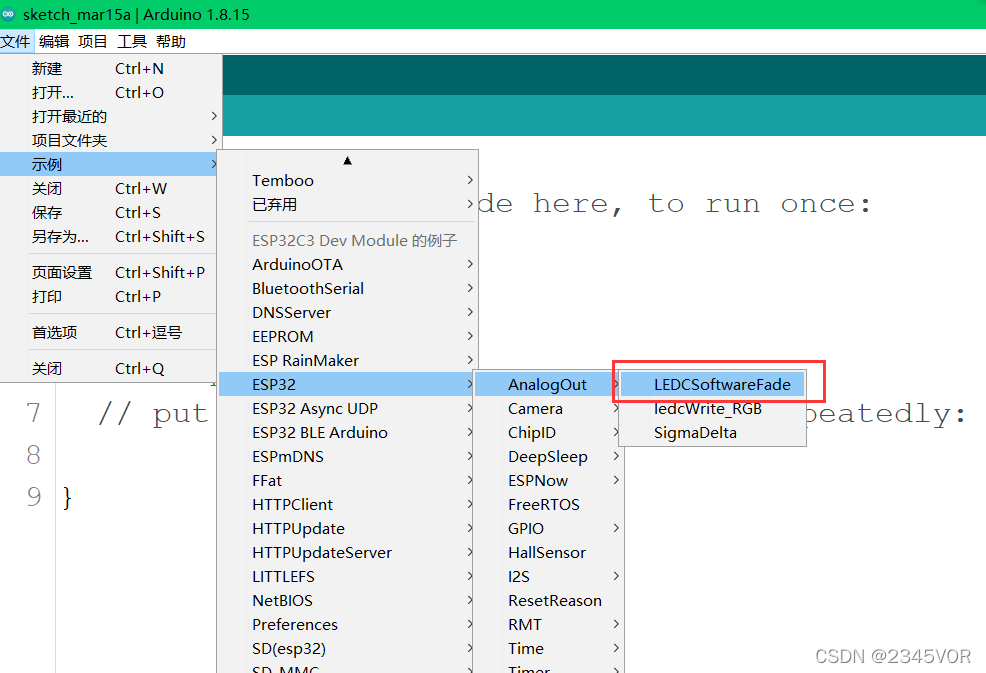Expand the NetBIOS examples
The height and width of the screenshot is (673, 986).
tap(348, 601)
